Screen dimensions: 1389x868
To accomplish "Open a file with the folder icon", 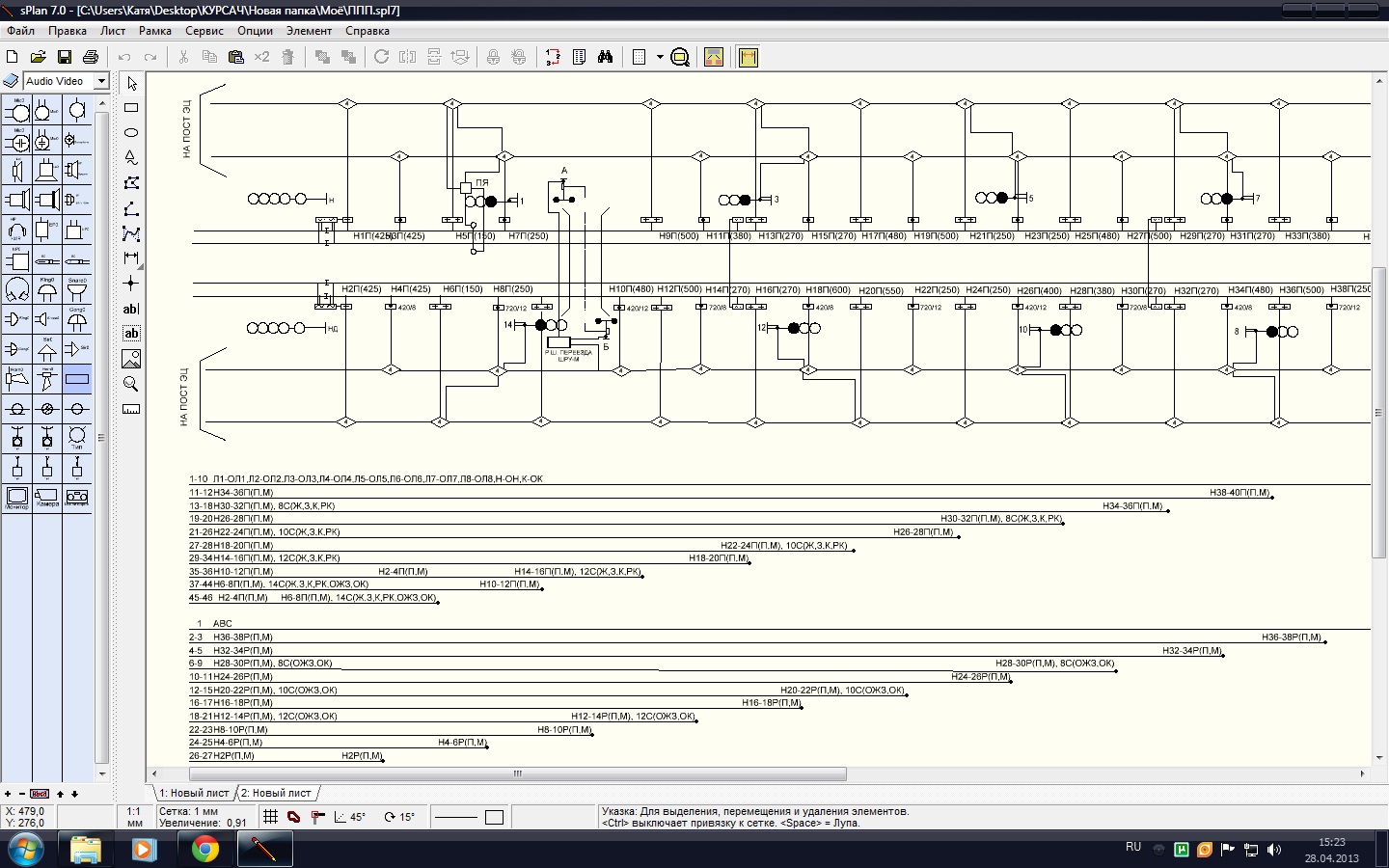I will pyautogui.click(x=39, y=57).
